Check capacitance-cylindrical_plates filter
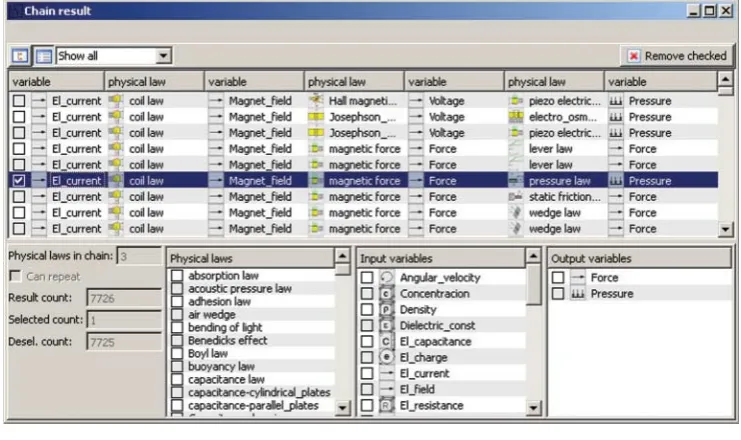The width and height of the screenshot is (741, 440). tap(177, 392)
